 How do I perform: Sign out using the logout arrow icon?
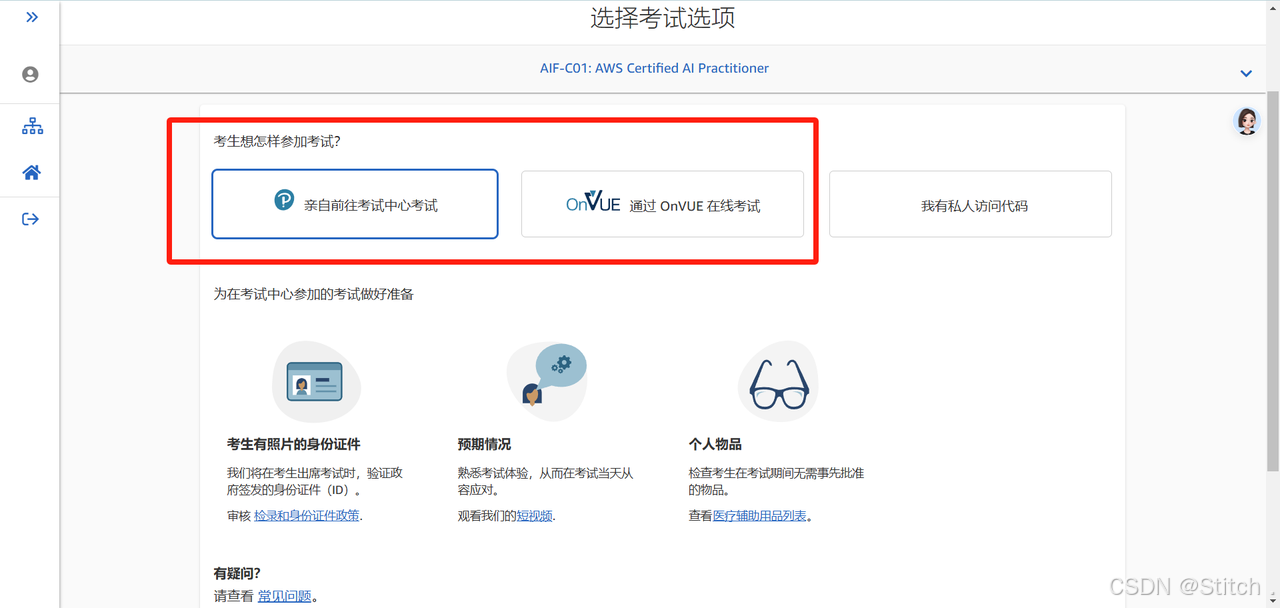click(x=30, y=219)
